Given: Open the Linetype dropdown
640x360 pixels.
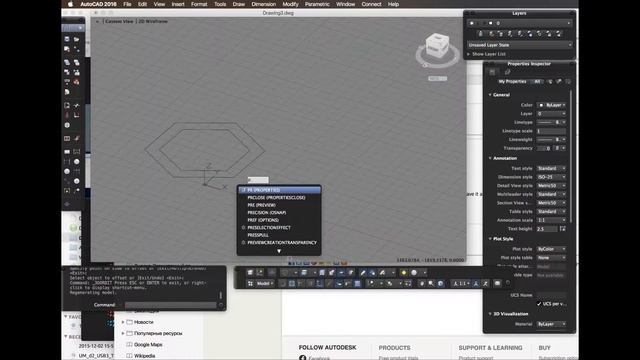Looking at the screenshot, I should 551,122.
